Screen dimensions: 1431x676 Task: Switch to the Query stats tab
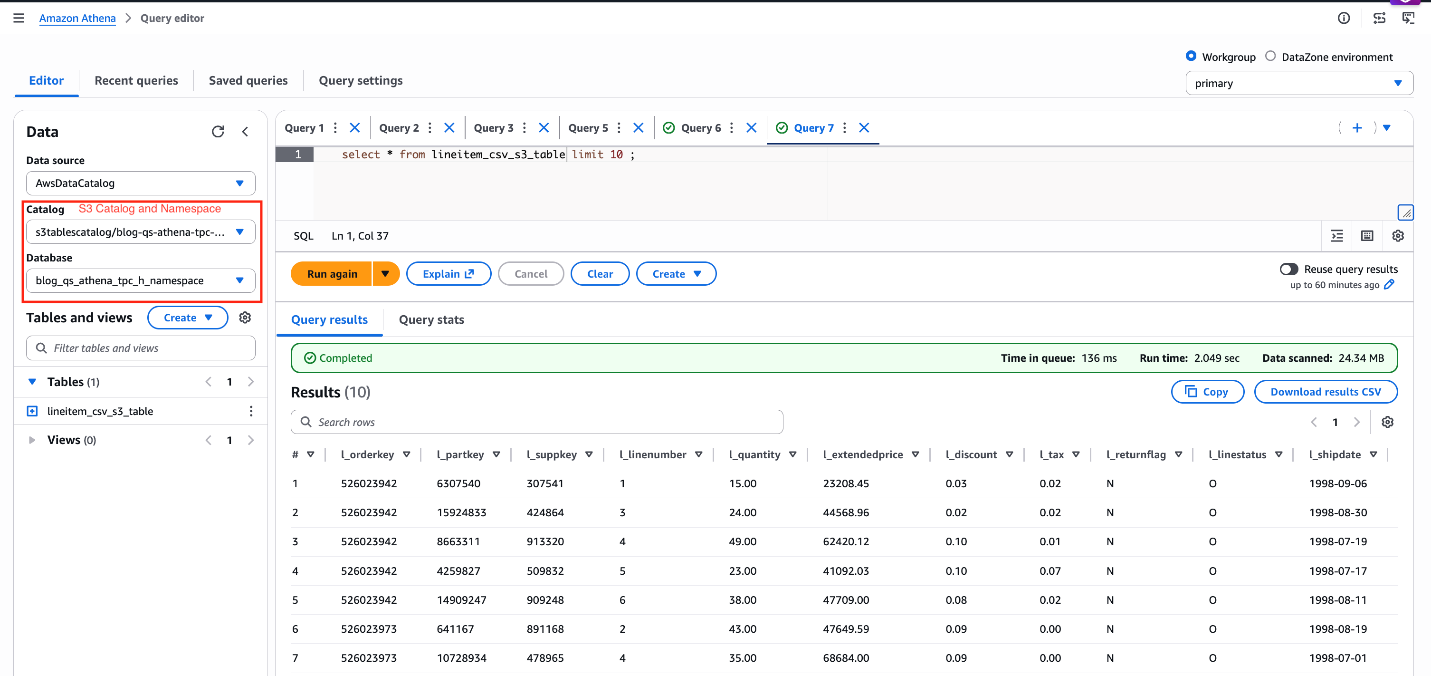click(431, 320)
